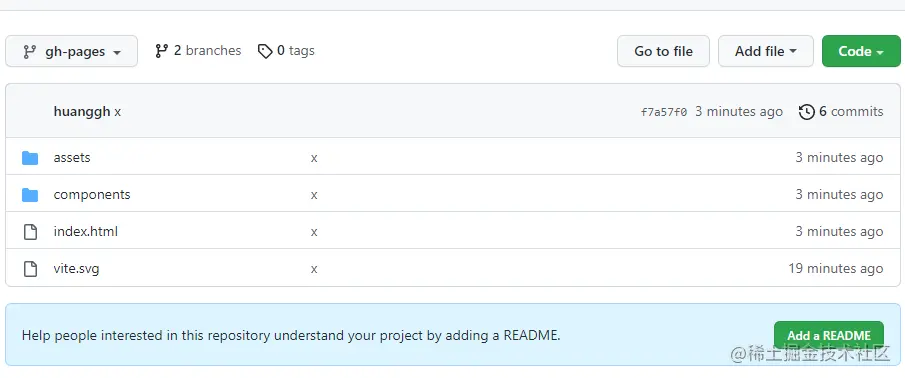The width and height of the screenshot is (905, 378).
Task: Click 3 minutes ago in assets row
Action: click(839, 158)
